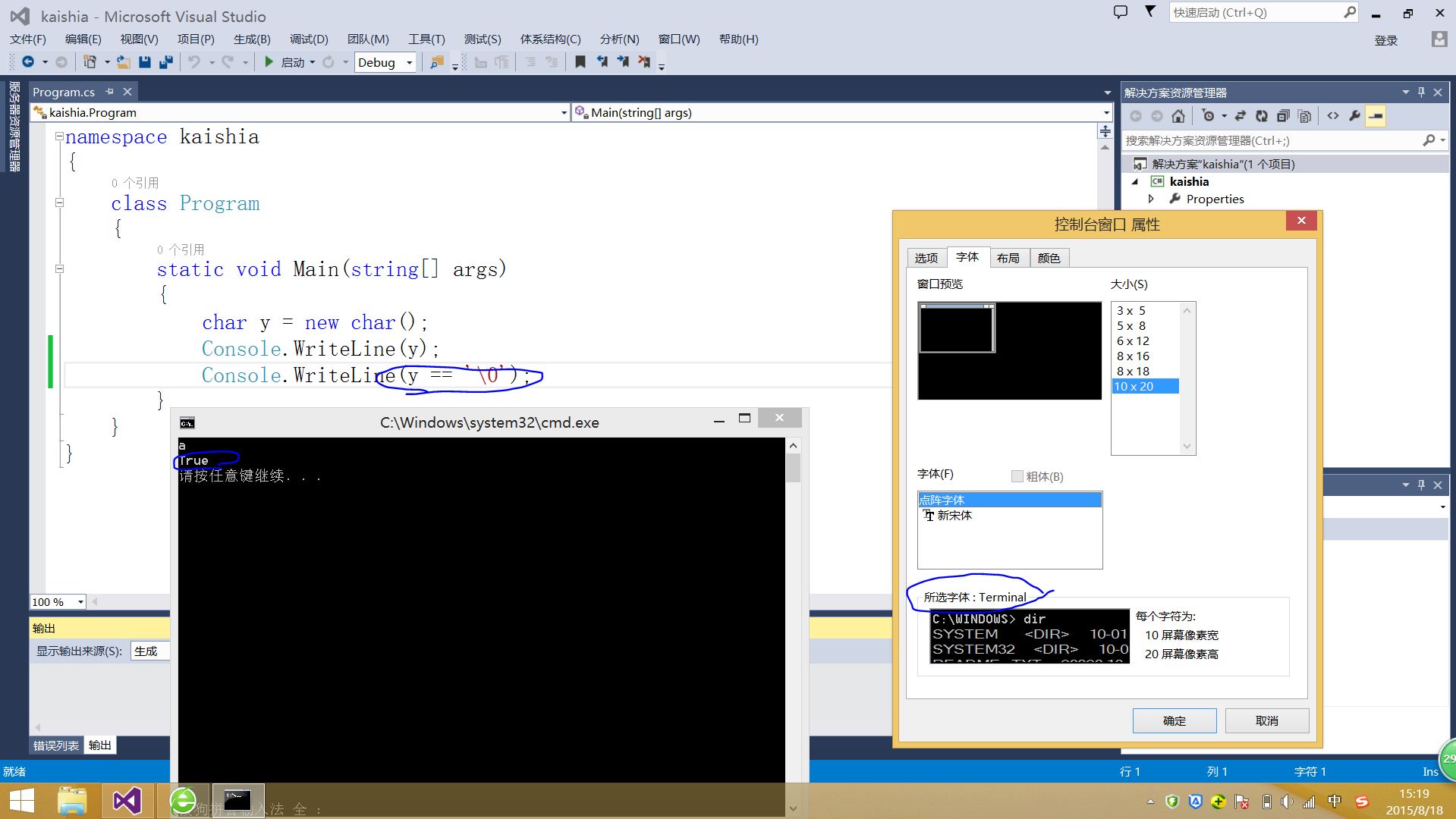Click the Clear Bookmarks icon with red X
1456x819 pixels.
pos(644,62)
